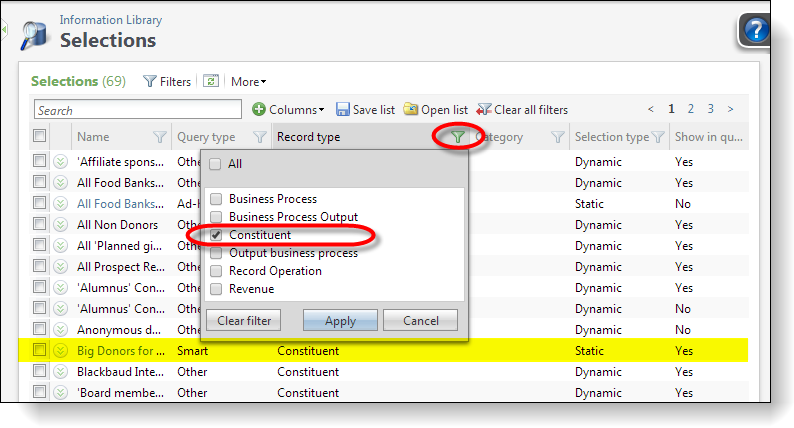This screenshot has width=794, height=428.
Task: Click the Query type column filter icon
Action: pos(260,137)
